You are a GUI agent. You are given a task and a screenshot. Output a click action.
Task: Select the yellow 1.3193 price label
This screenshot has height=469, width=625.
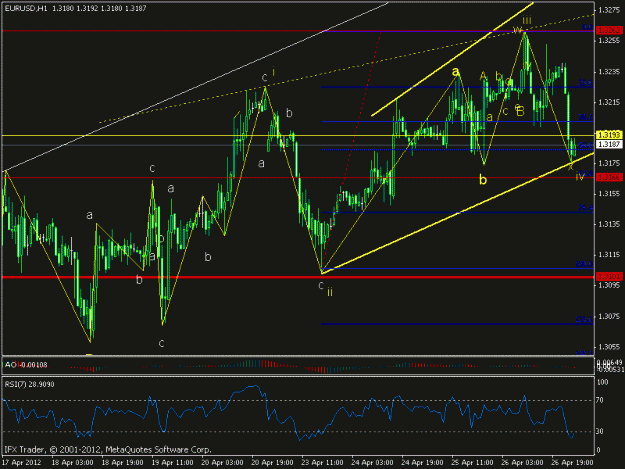(609, 135)
